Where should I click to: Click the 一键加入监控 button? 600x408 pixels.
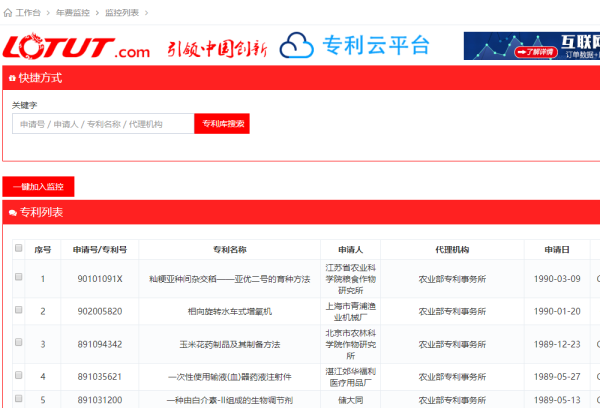tap(38, 187)
